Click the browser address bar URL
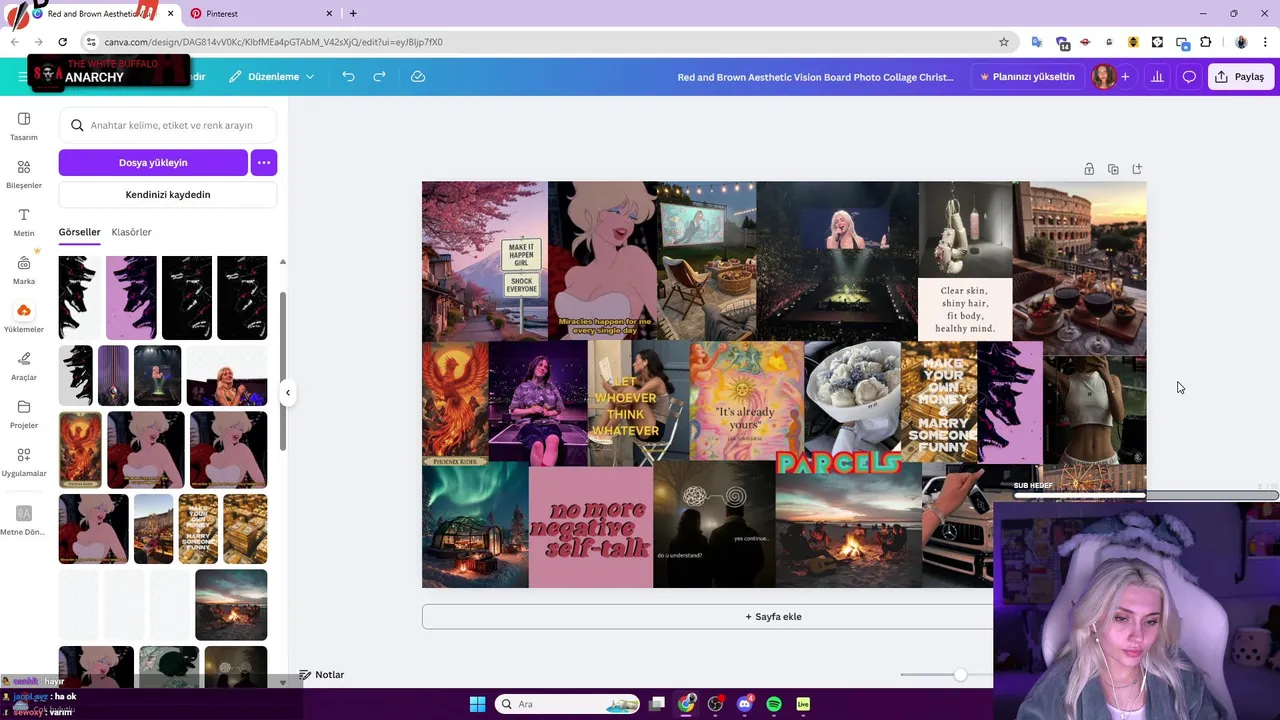Screen dimensions: 1280x720 point(274,42)
